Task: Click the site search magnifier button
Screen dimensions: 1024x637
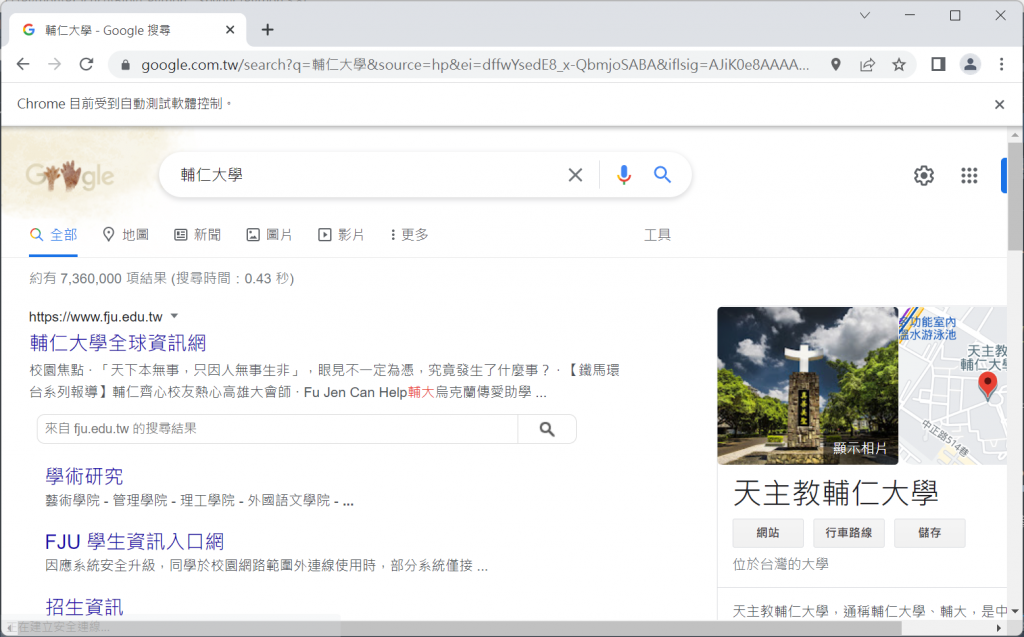Action: click(547, 429)
